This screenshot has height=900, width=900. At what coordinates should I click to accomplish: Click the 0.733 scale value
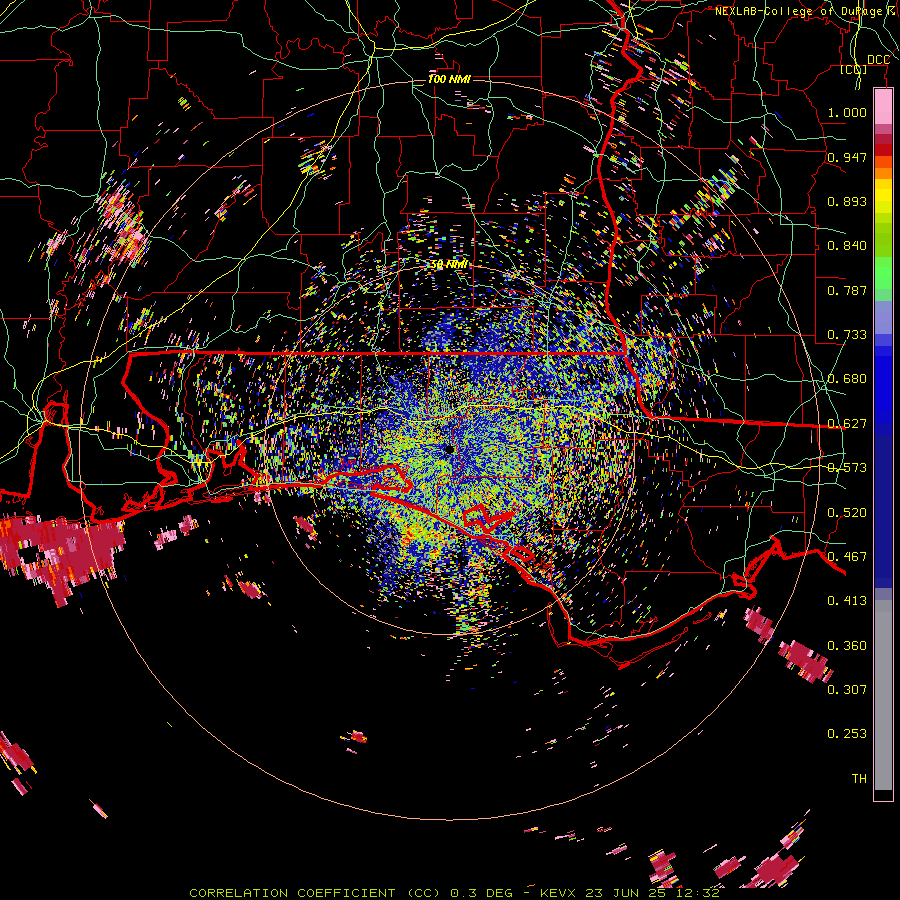(847, 335)
